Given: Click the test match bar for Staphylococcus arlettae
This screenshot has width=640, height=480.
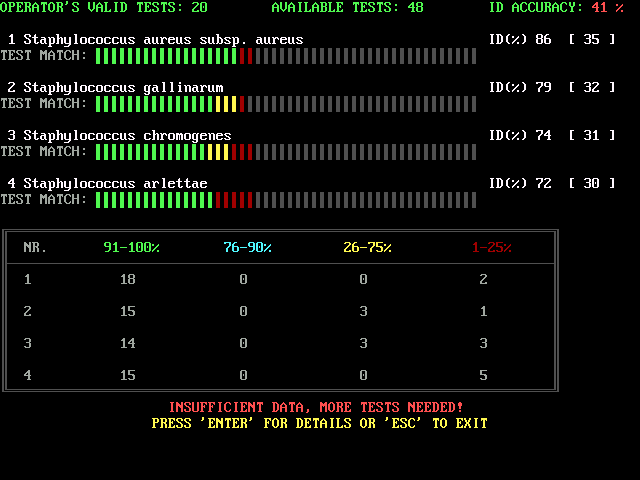Looking at the screenshot, I should [285, 200].
